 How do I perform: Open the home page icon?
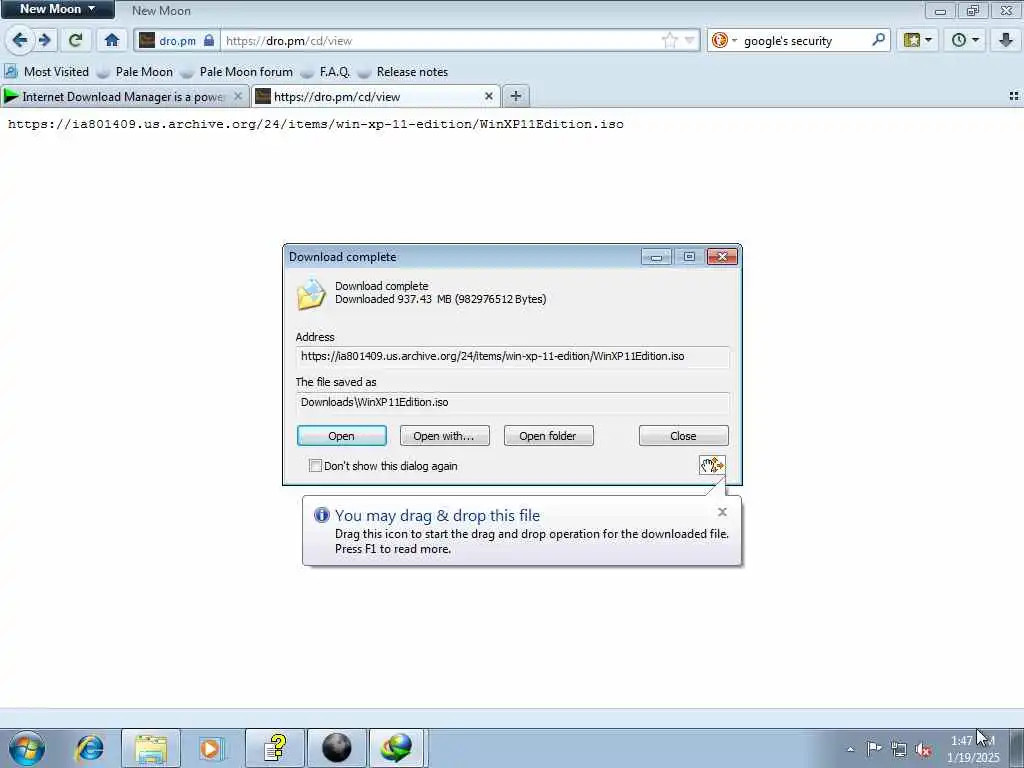(112, 40)
